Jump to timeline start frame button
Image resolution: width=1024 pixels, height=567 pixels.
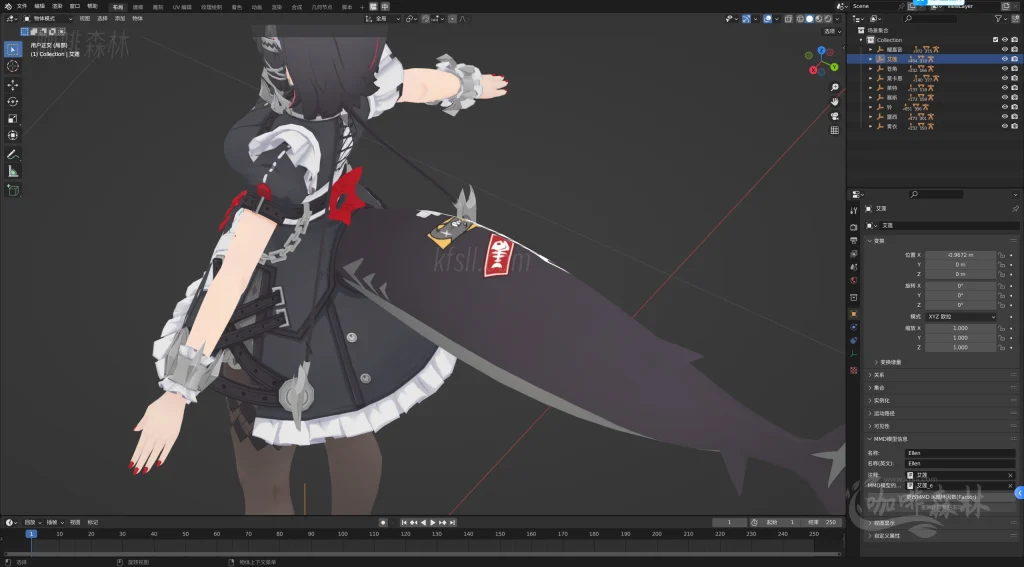pyautogui.click(x=404, y=523)
